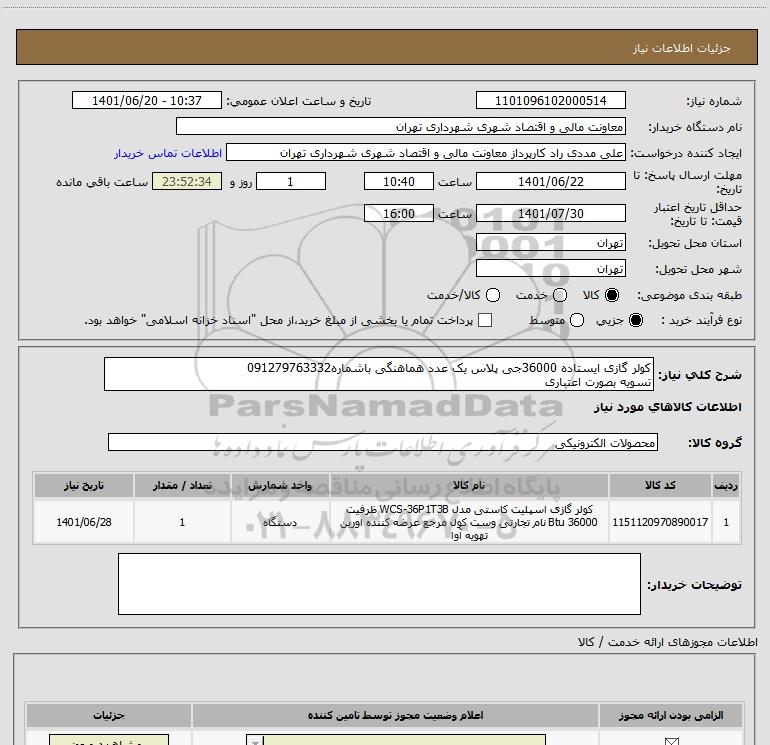Click the واحد شمارش column header
Viewport: 770px width, 745px height.
(280, 485)
